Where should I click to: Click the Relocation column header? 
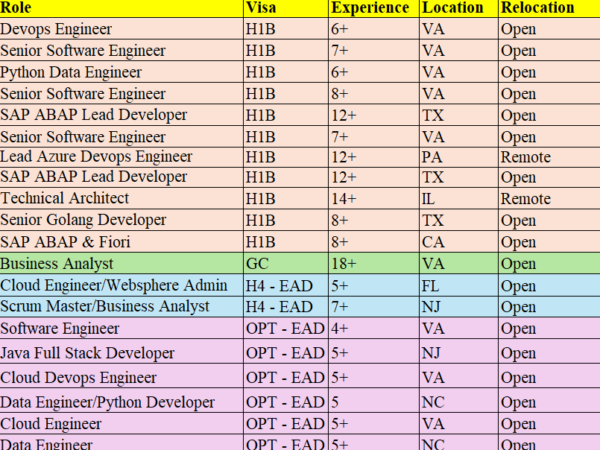tap(538, 8)
